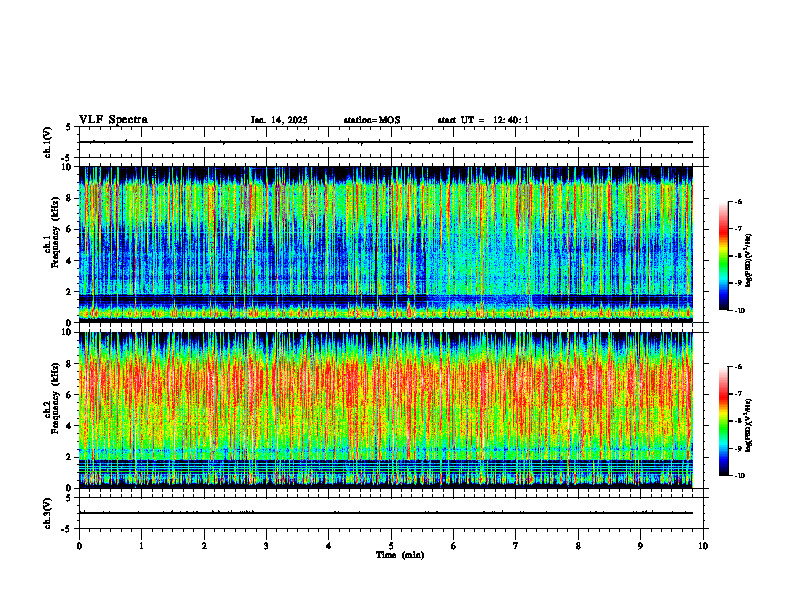Viewport: 792px width, 612px height.
Task: Click the "6" kHz tick of ch.2 spectrogram
Action: coord(70,395)
